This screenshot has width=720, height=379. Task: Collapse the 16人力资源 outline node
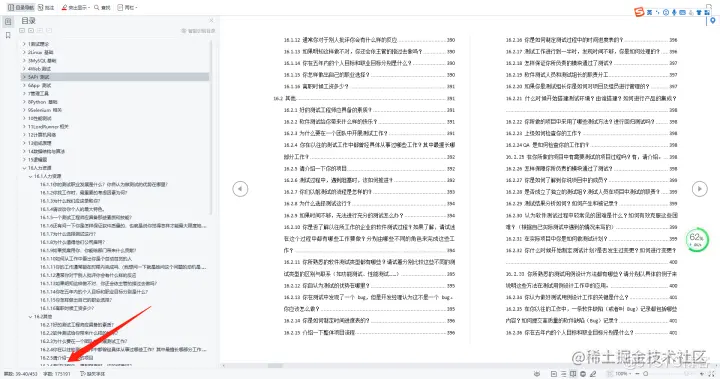[x=24, y=168]
